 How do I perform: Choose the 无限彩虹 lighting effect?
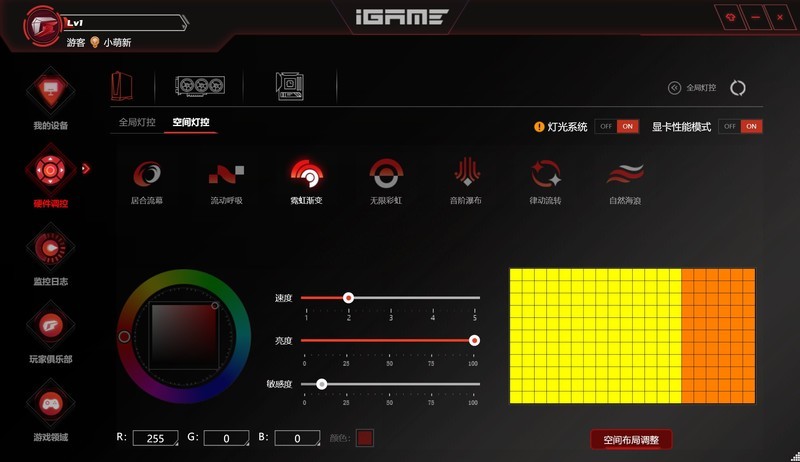point(386,182)
